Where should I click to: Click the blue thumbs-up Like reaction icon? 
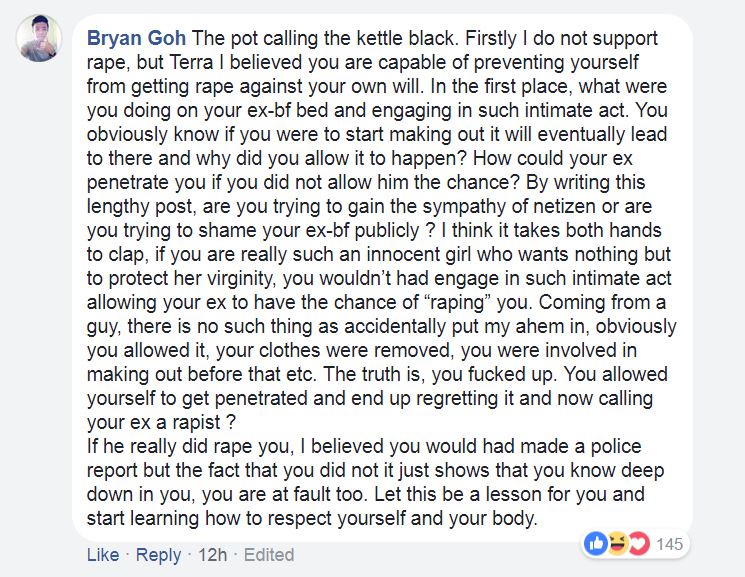click(596, 544)
